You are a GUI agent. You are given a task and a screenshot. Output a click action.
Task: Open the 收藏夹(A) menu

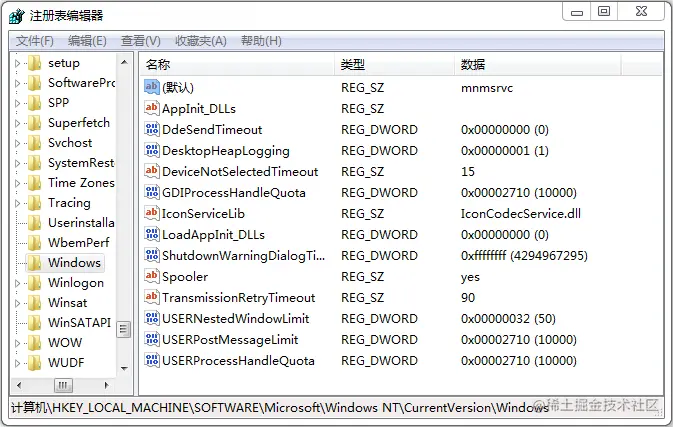[200, 41]
